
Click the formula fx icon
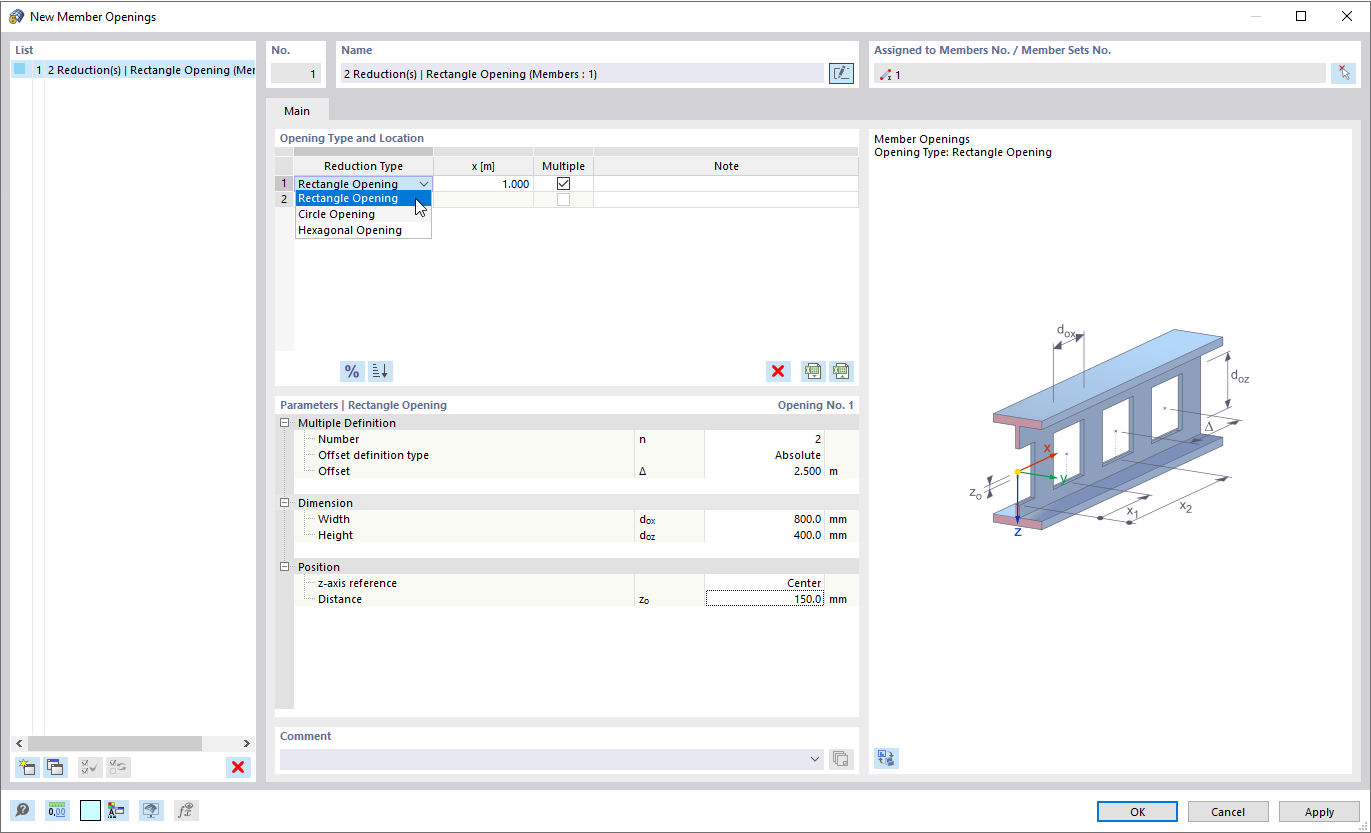point(185,811)
